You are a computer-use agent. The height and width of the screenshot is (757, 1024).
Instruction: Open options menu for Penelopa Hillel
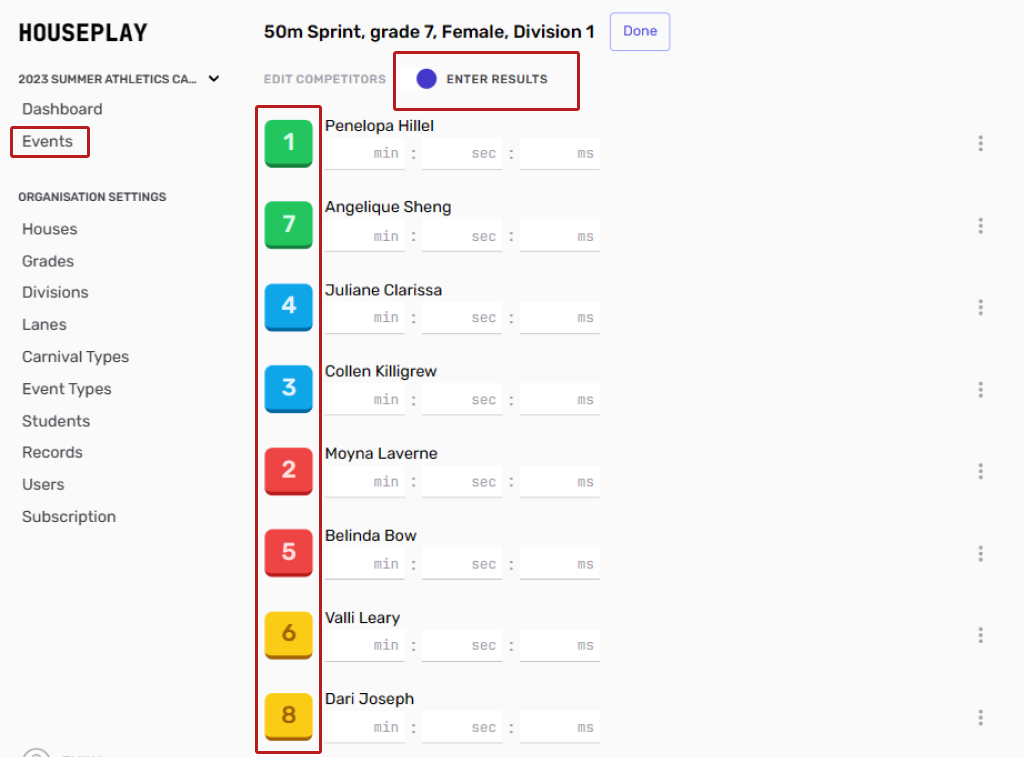tap(980, 144)
